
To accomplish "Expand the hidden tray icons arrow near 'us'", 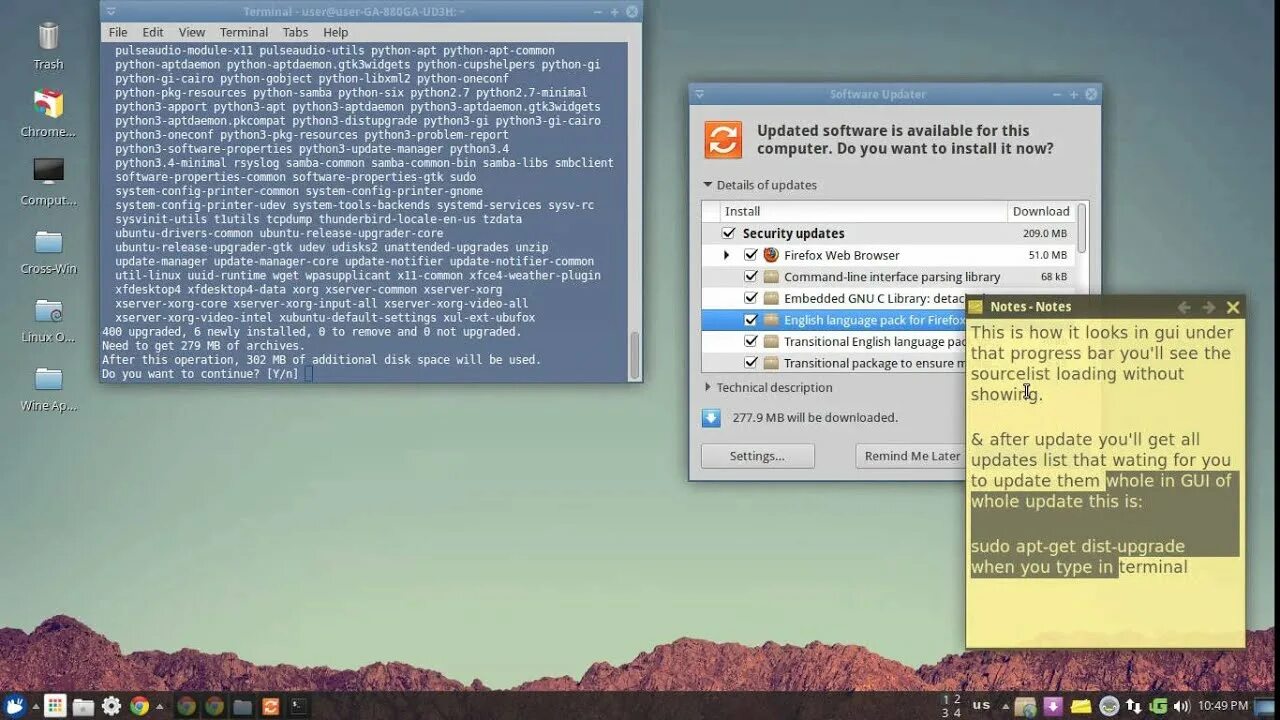I will (1006, 707).
